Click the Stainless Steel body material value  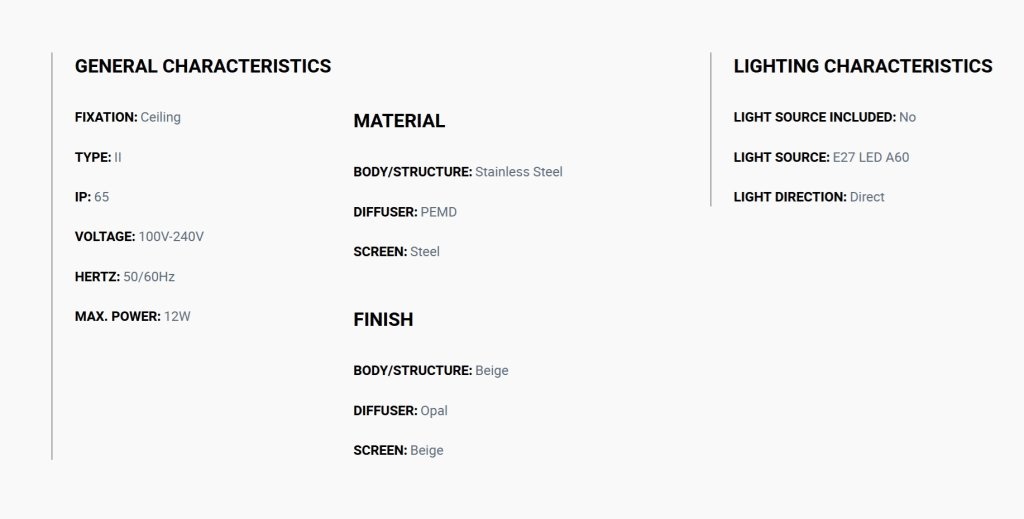519,172
